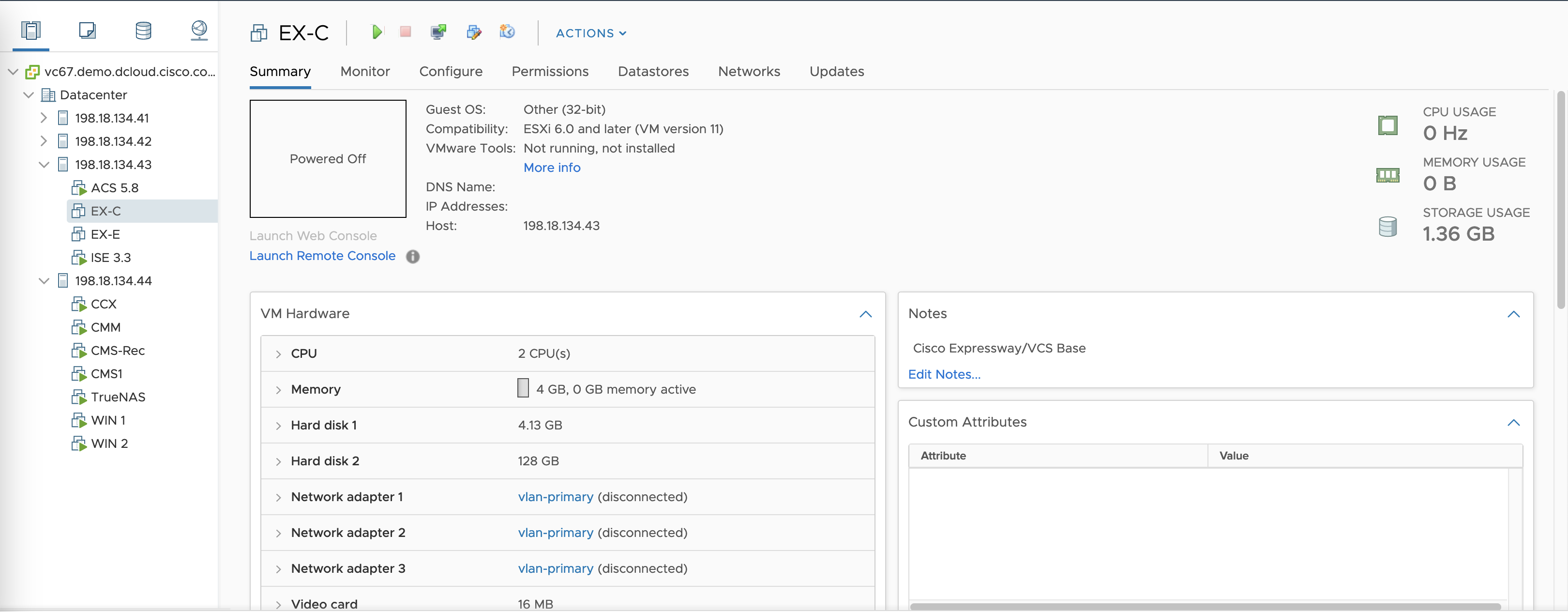This screenshot has width=1568, height=612.
Task: Expand host 198.18.134.41 in tree
Action: [x=43, y=118]
